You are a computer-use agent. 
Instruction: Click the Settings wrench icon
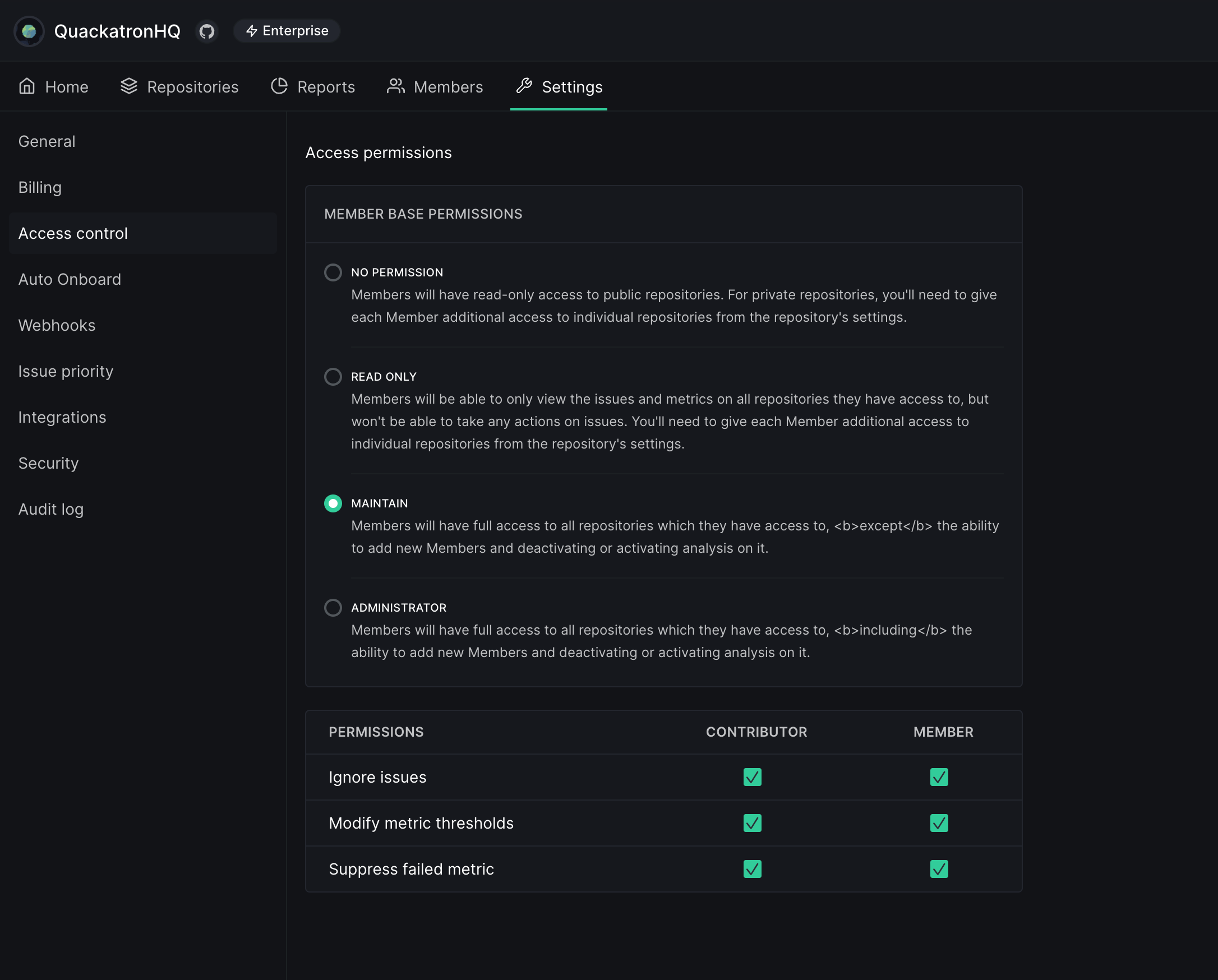point(524,86)
